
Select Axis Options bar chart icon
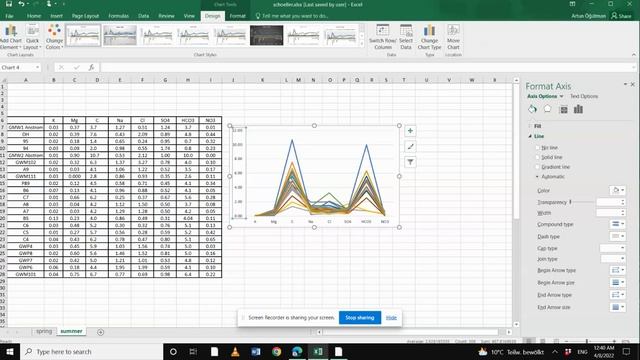click(x=578, y=109)
